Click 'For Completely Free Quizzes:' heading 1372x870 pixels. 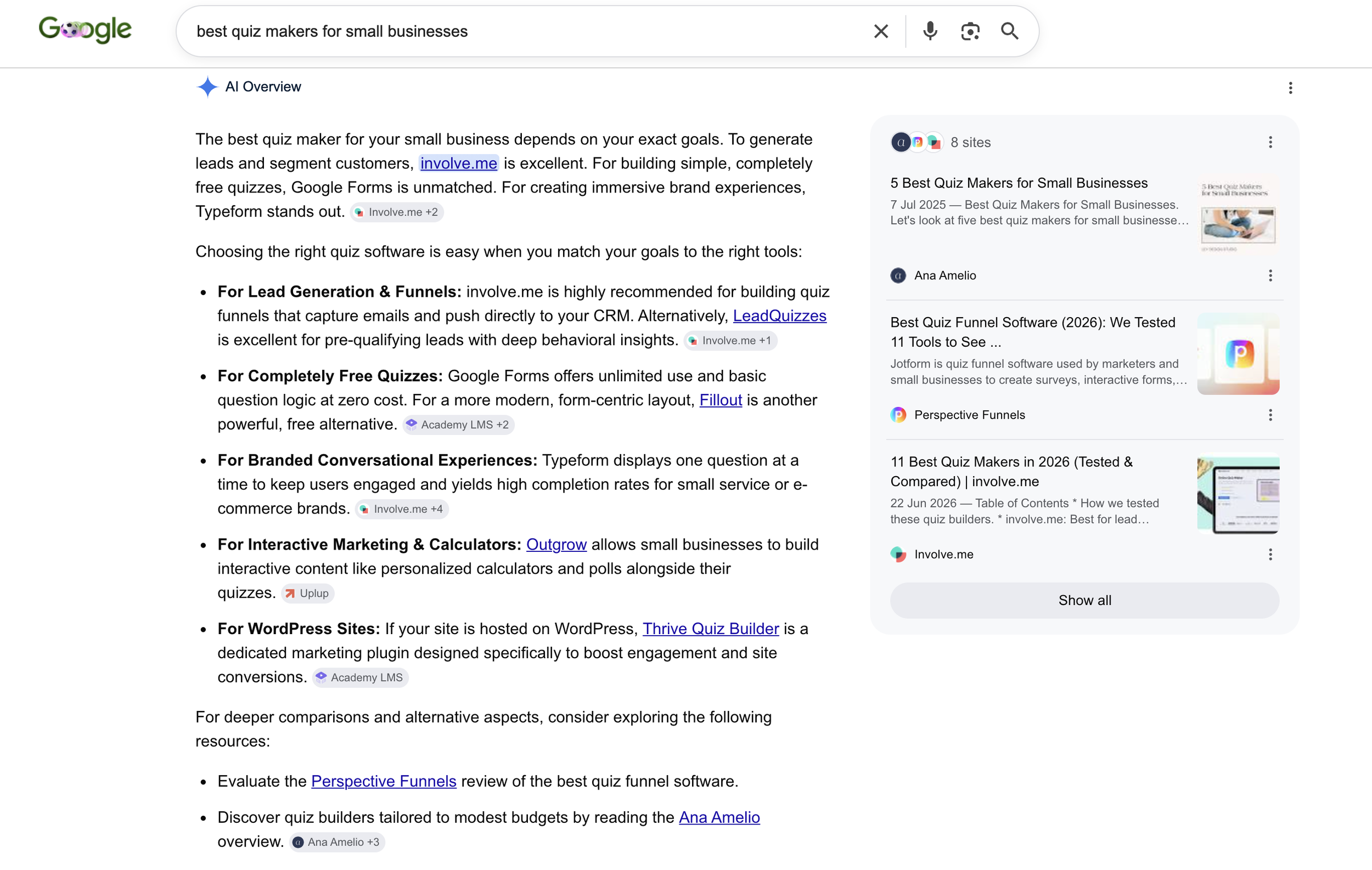[x=330, y=376]
